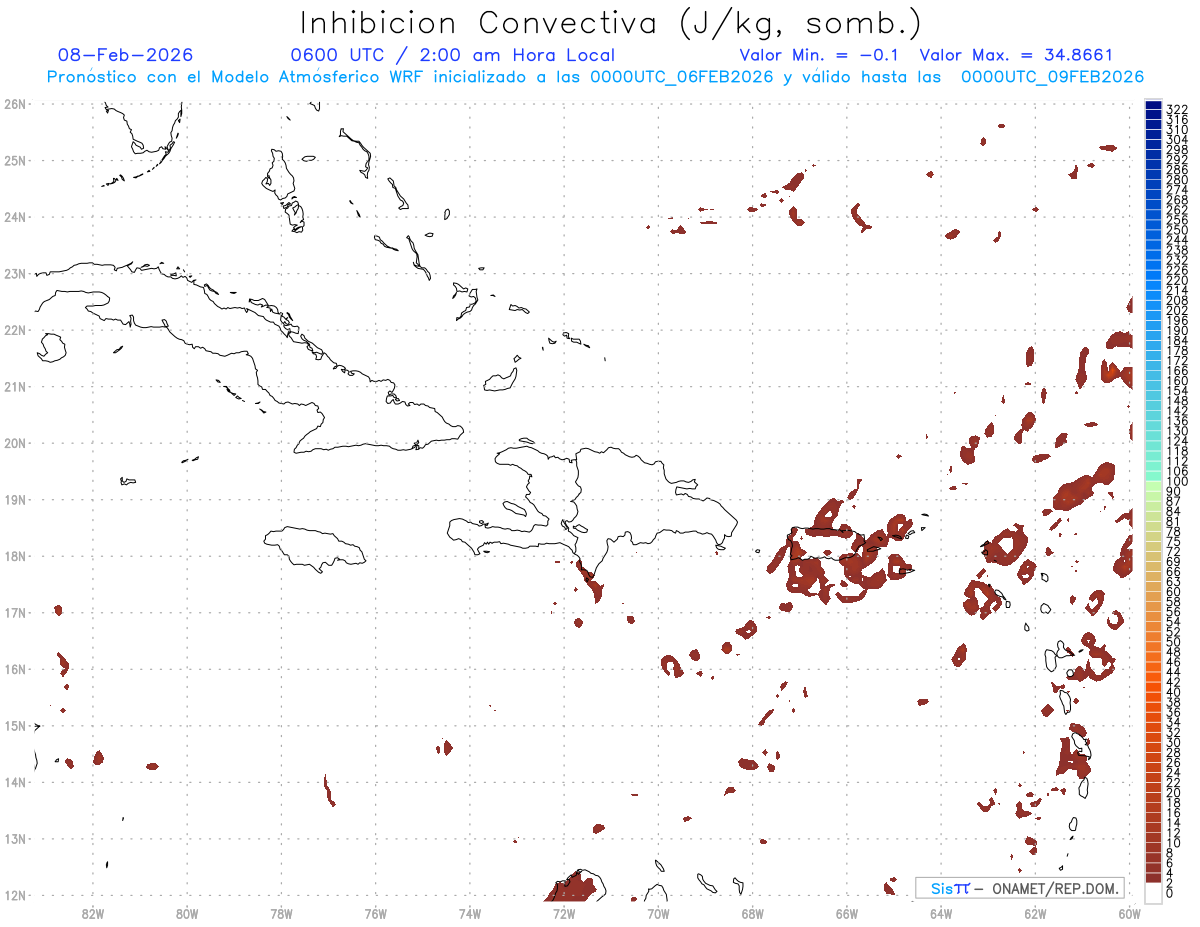Viewport: 1200px width, 927px height.
Task: Click the '60W' longitude label
Action: (x=1129, y=912)
